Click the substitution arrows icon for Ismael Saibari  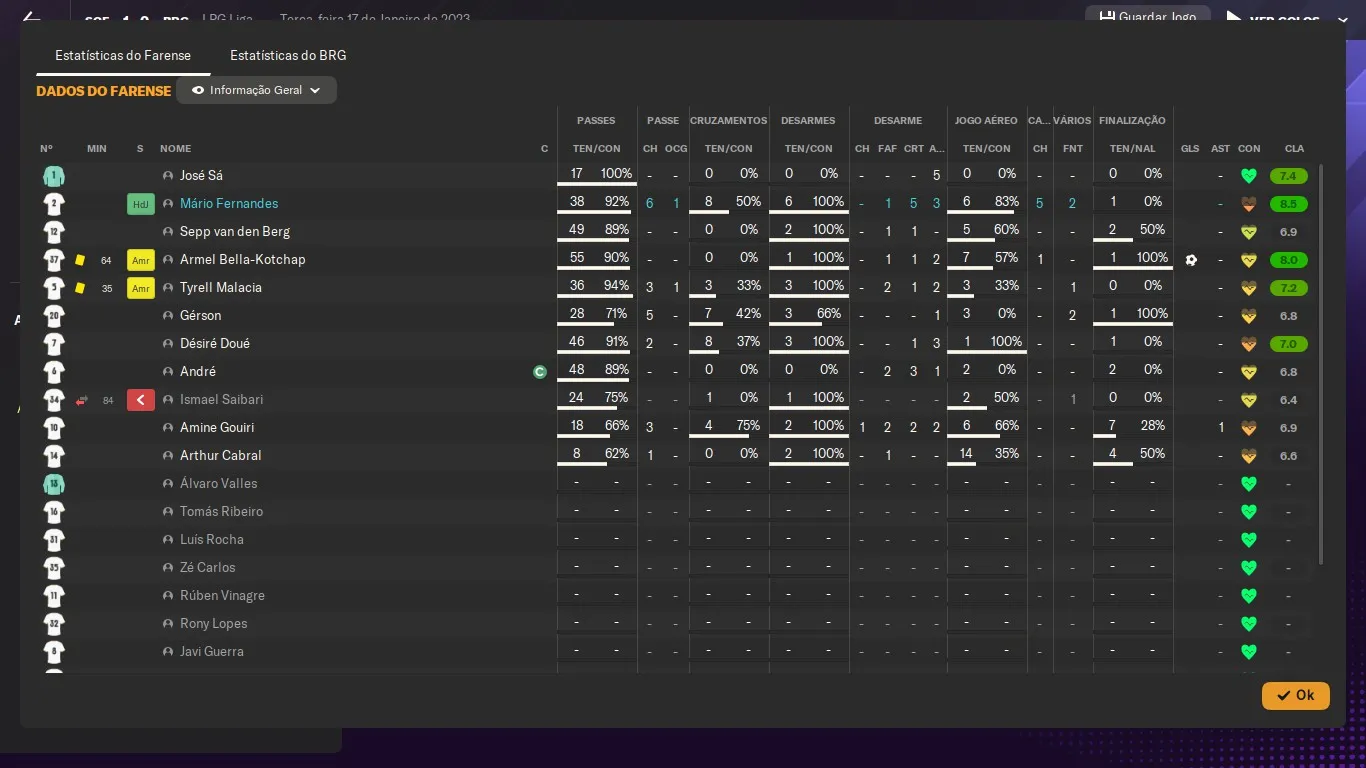[x=82, y=400]
